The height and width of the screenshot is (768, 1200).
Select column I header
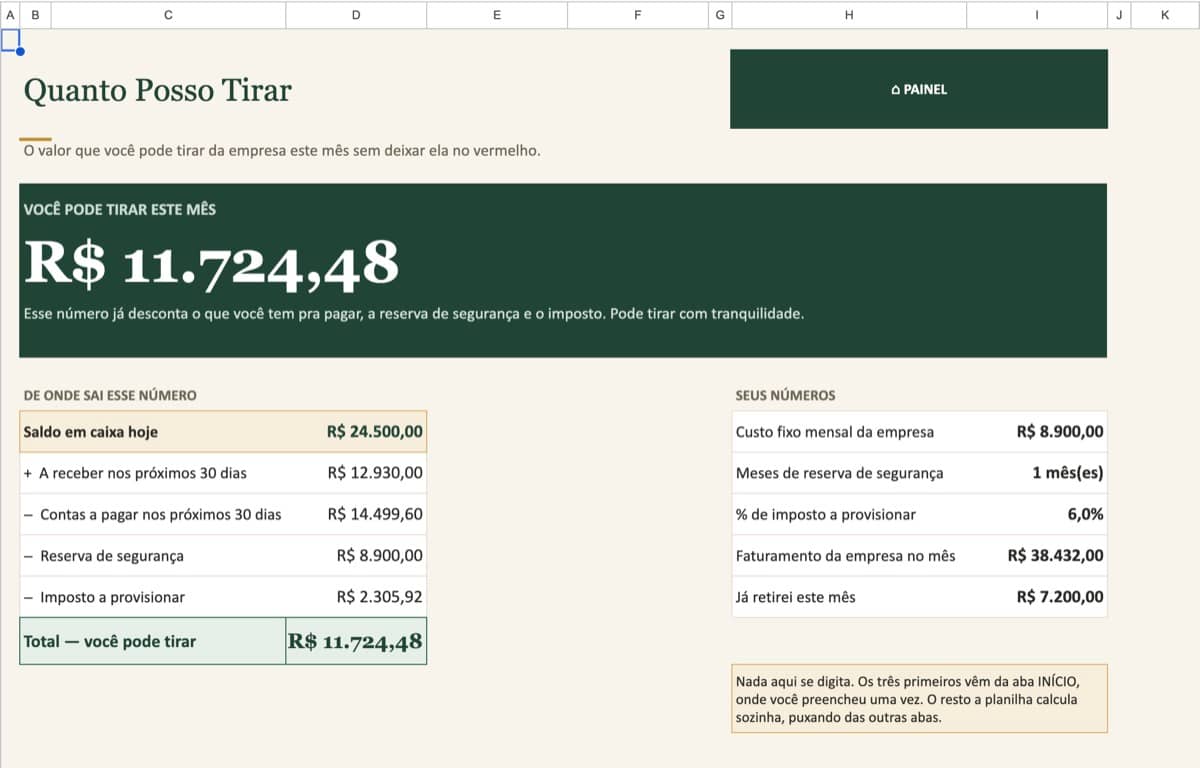1037,15
